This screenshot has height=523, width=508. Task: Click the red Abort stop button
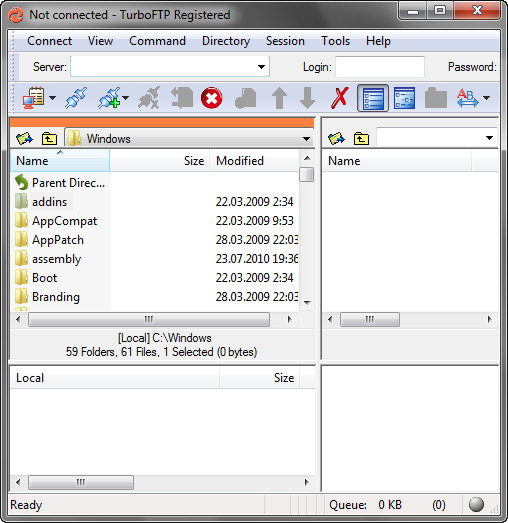coord(211,98)
